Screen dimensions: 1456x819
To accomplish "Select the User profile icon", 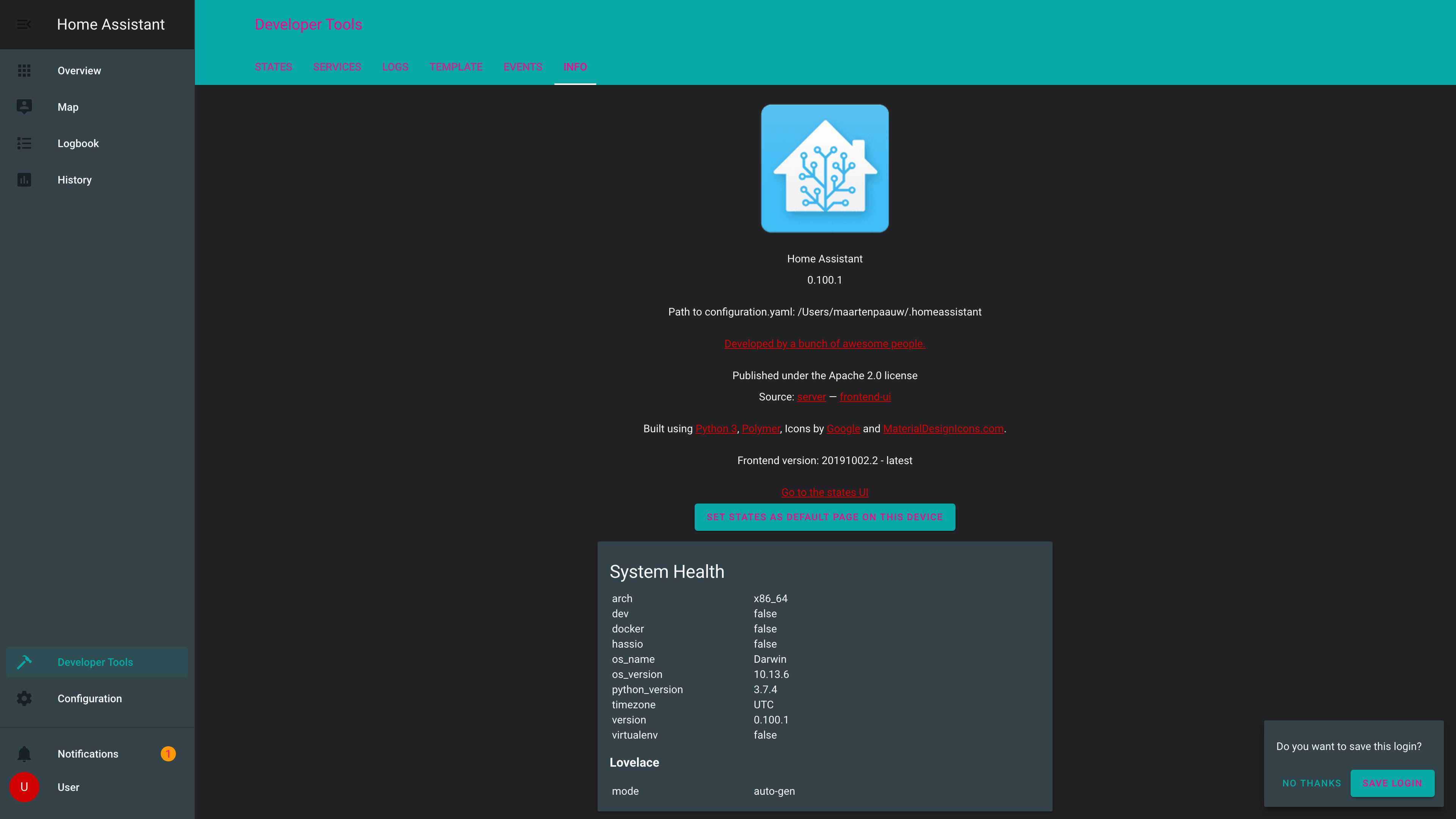I will pos(24,787).
